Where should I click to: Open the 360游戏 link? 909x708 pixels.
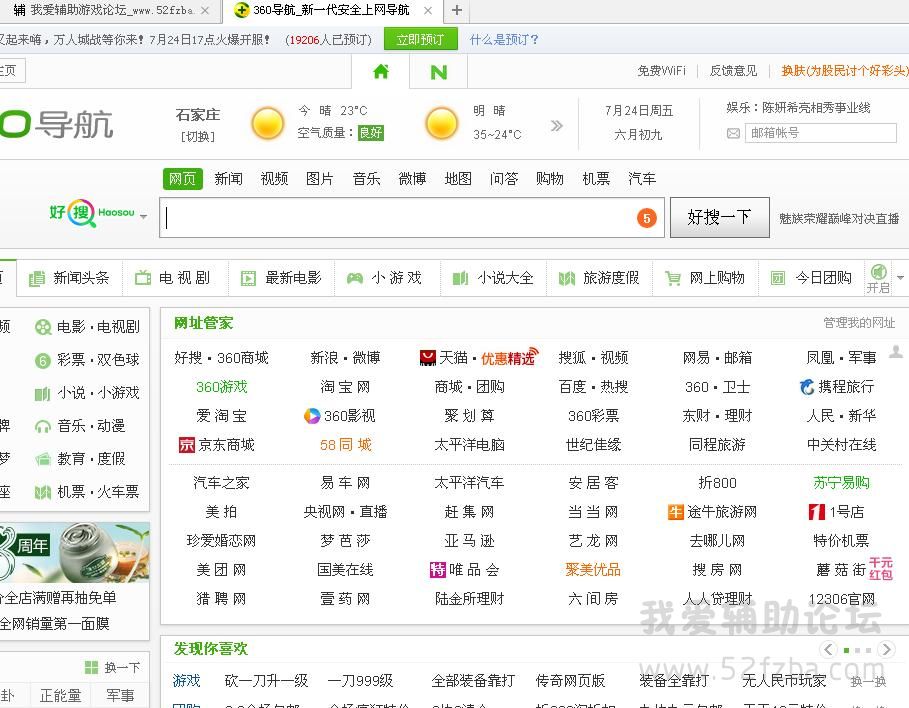click(221, 387)
